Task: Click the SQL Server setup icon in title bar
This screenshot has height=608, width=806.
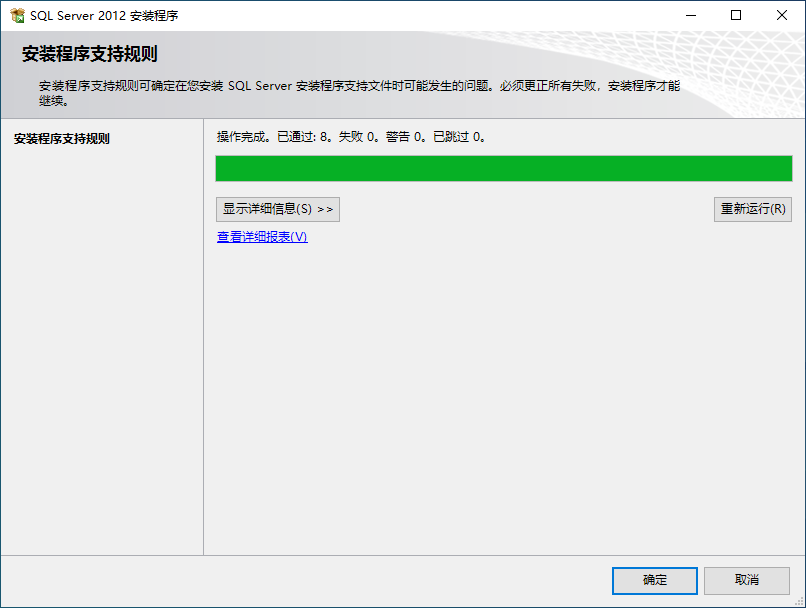Action: [x=17, y=15]
